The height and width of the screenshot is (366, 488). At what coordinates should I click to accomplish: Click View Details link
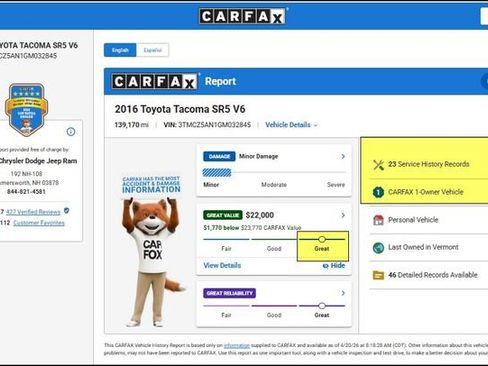pos(222,266)
